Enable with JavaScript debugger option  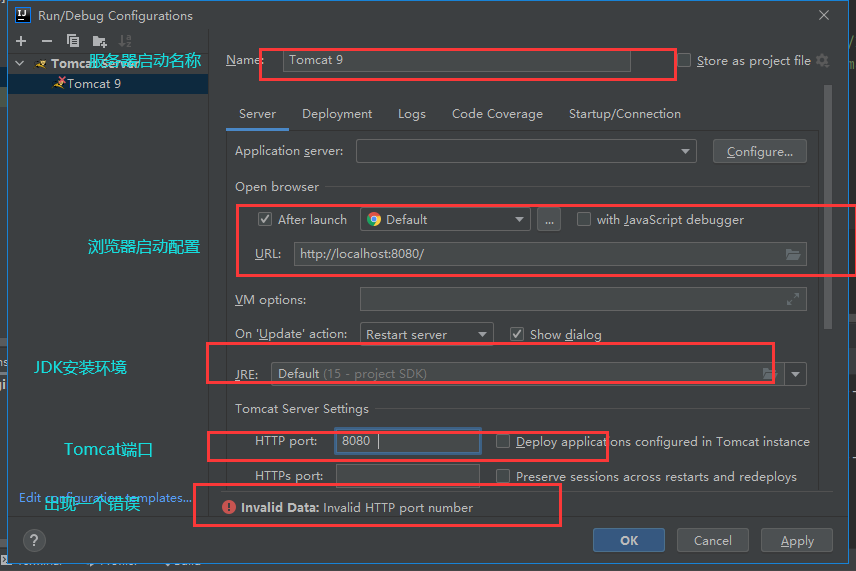click(584, 219)
